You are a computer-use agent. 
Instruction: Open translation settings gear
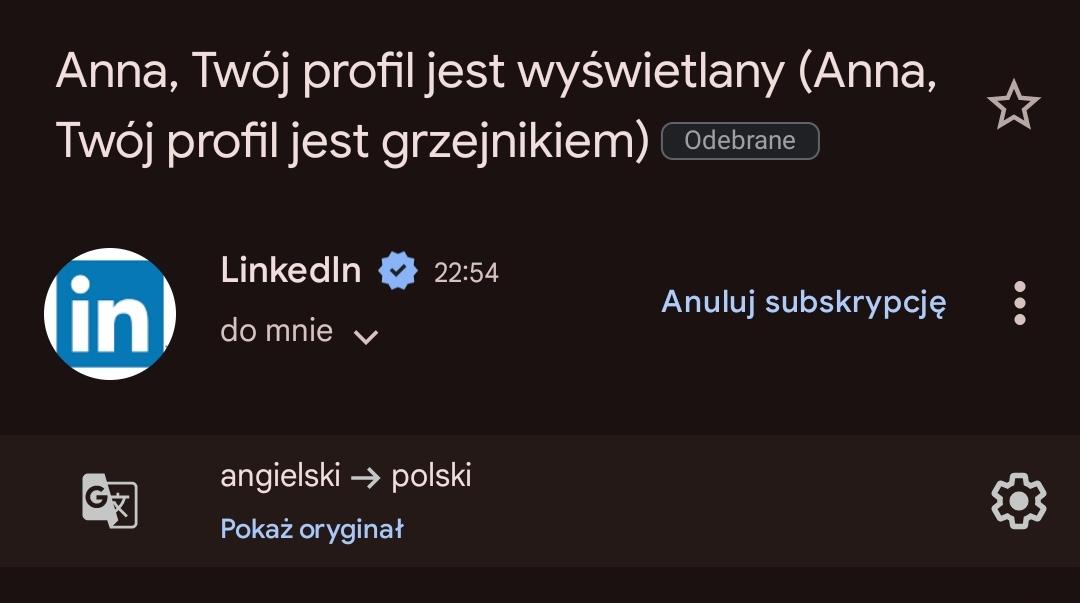(1018, 501)
